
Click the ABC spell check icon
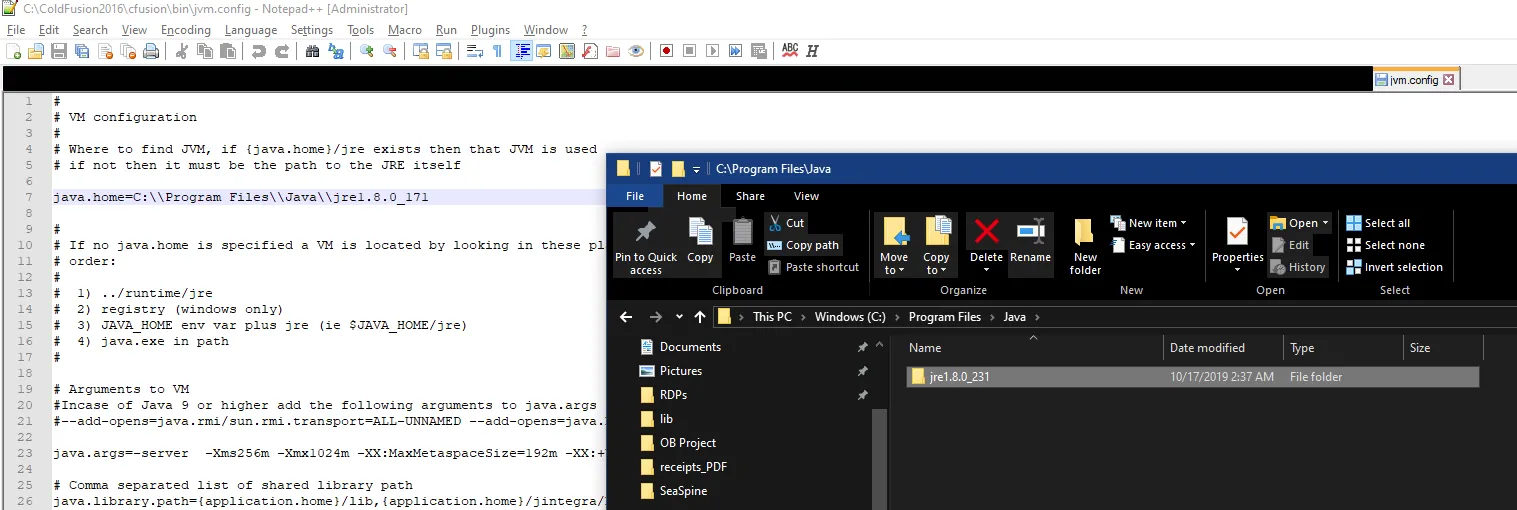pyautogui.click(x=789, y=51)
